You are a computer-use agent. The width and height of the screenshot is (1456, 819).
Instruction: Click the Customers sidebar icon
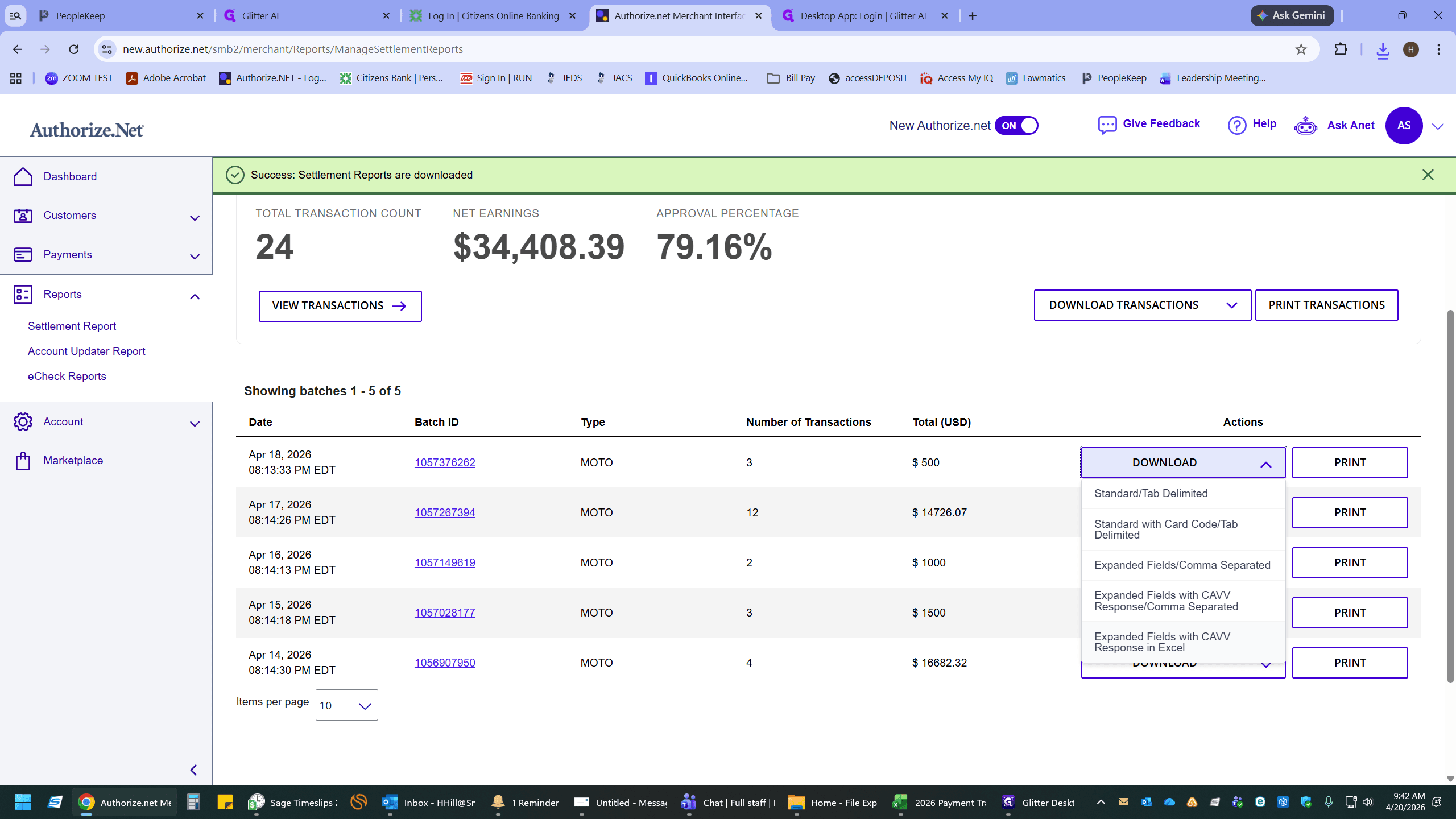click(23, 216)
